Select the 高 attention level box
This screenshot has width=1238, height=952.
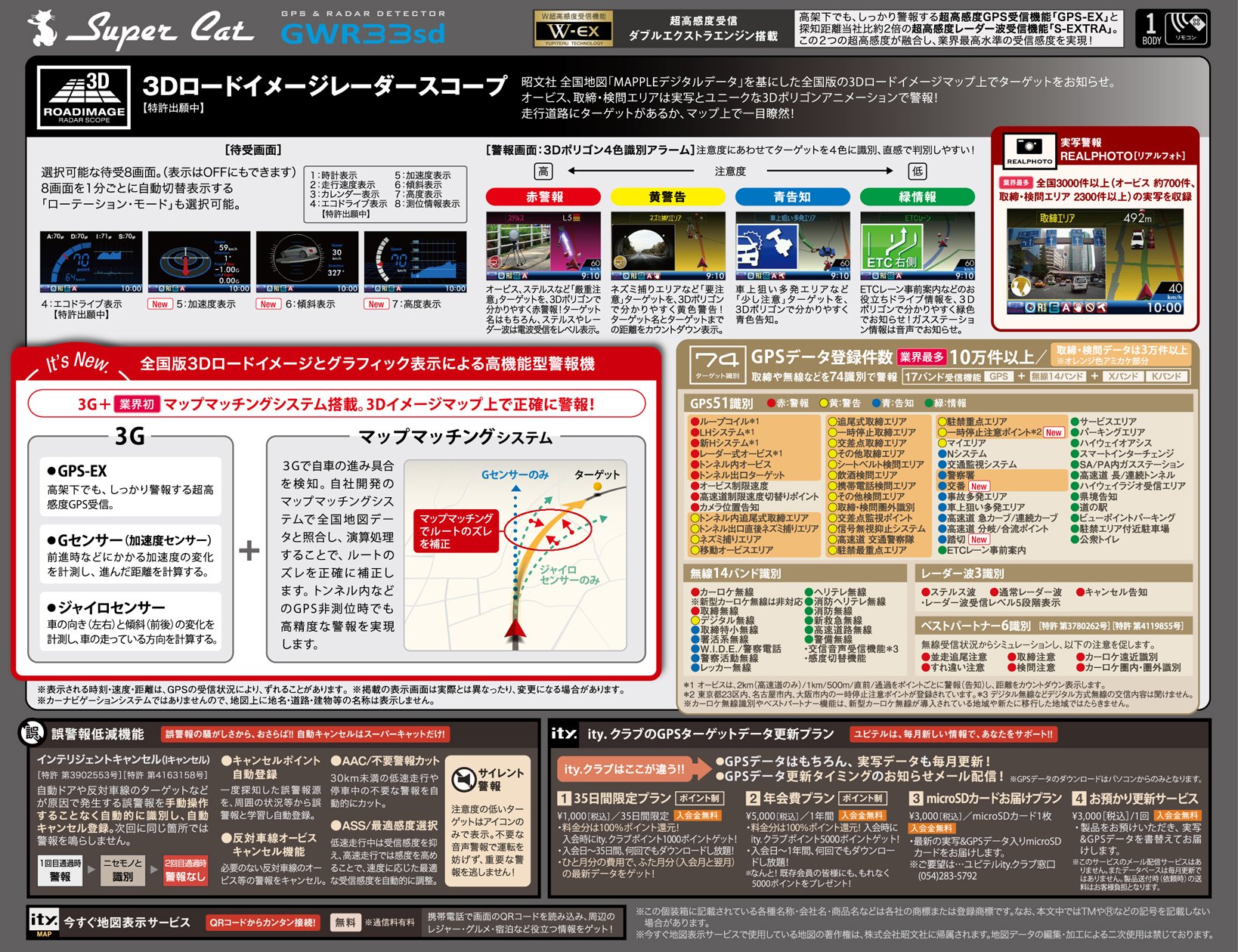pyautogui.click(x=543, y=172)
